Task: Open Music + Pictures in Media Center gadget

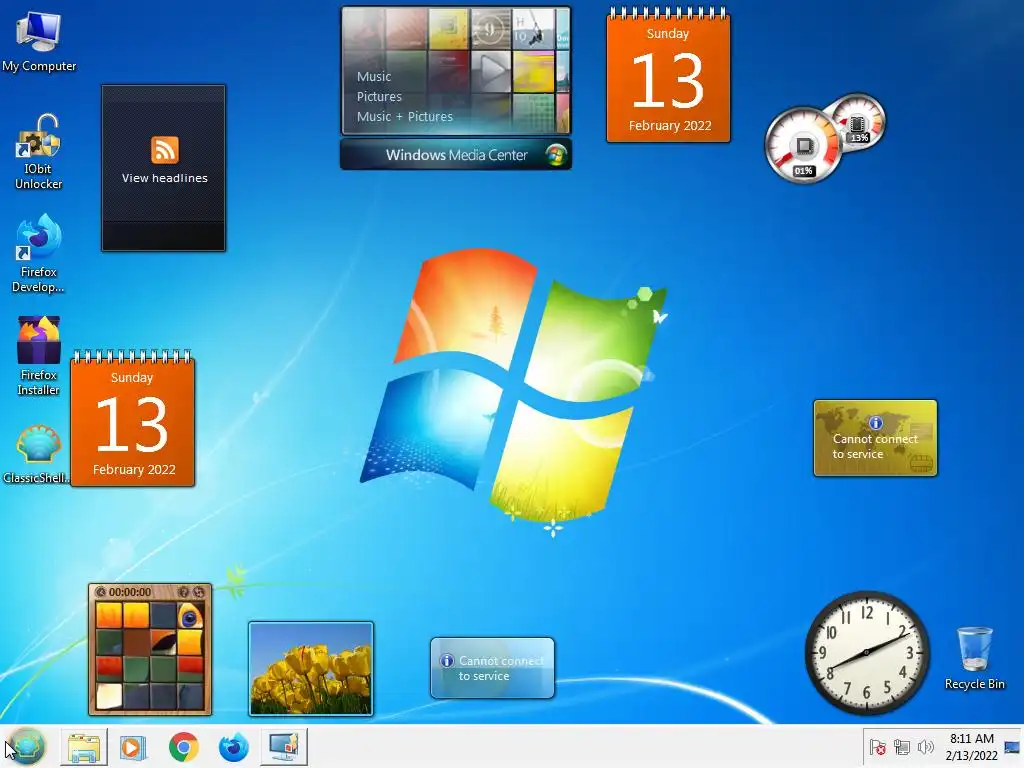Action: pos(404,117)
